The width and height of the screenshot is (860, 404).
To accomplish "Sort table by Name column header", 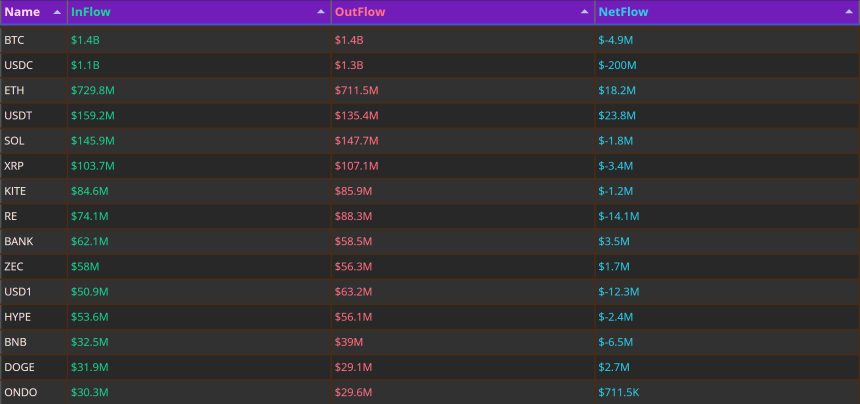I will pyautogui.click(x=34, y=12).
